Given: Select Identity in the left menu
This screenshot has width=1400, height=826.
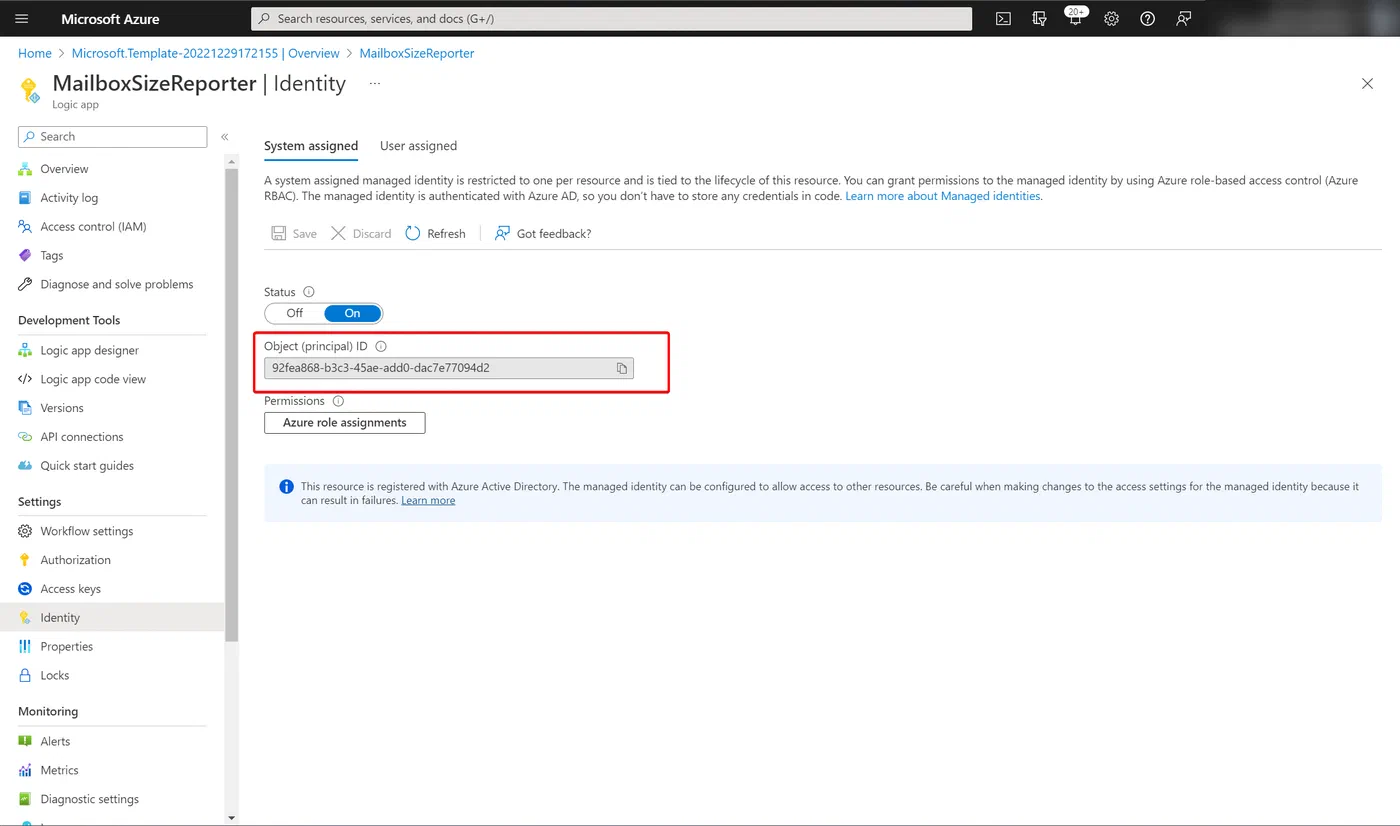Looking at the screenshot, I should [x=112, y=617].
